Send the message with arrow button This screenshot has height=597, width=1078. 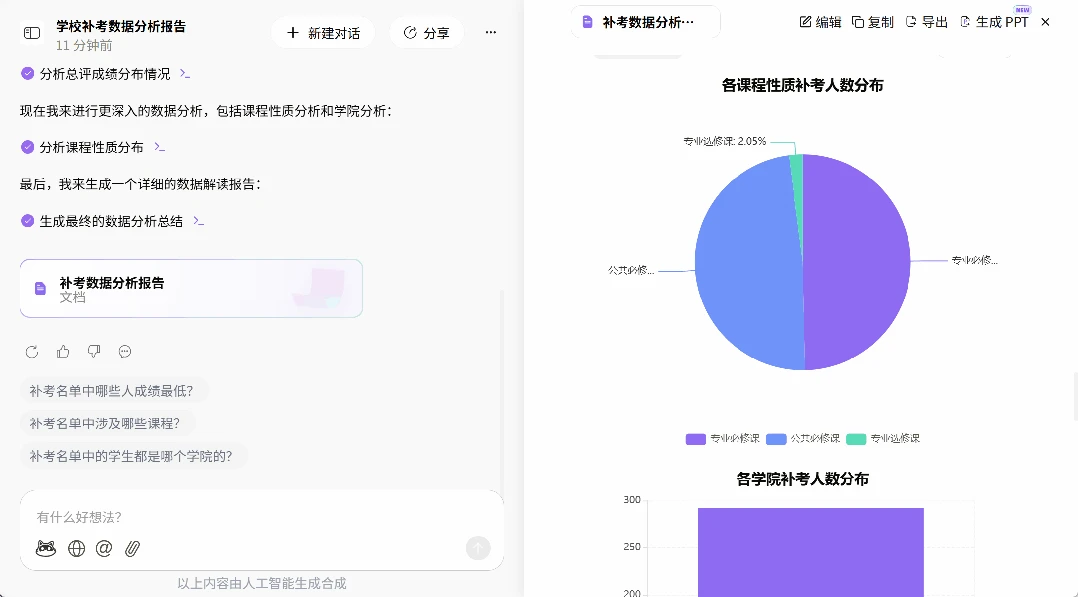(x=478, y=548)
